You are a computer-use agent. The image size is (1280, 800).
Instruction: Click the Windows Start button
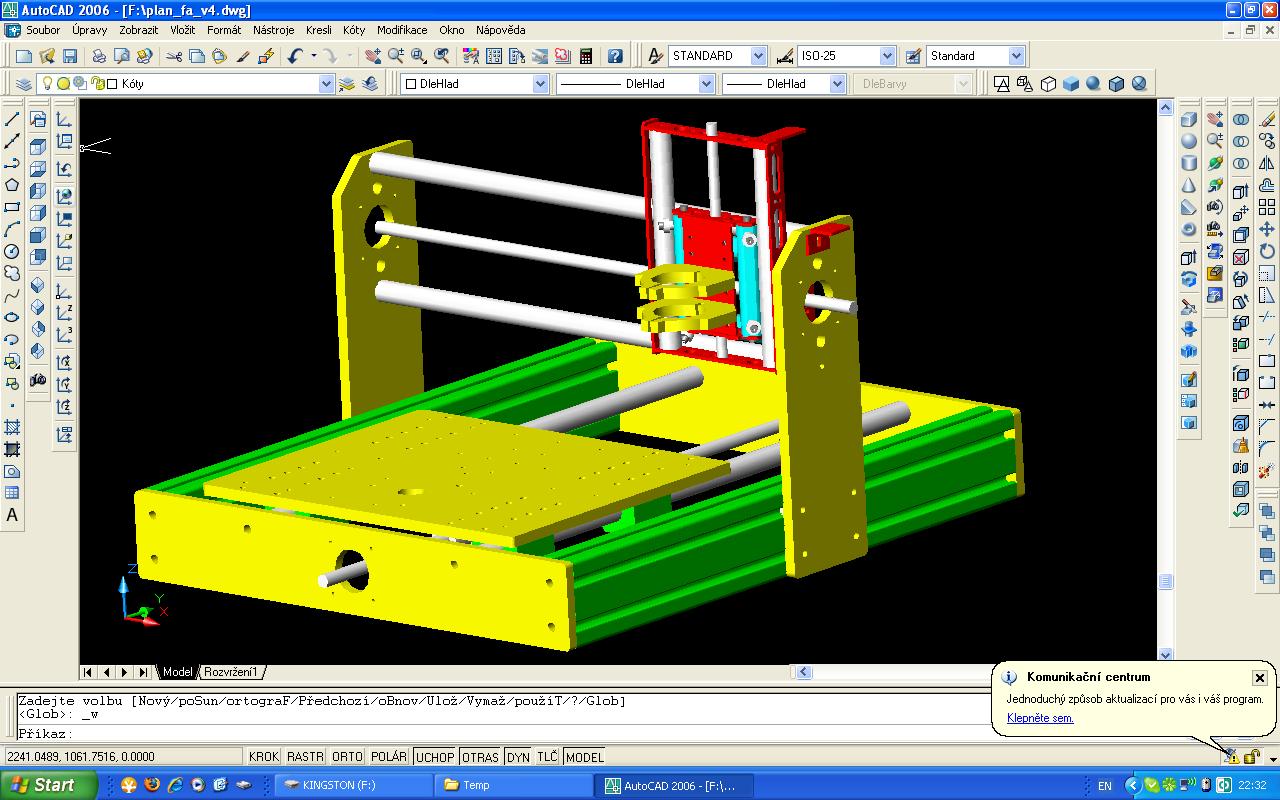click(x=48, y=785)
